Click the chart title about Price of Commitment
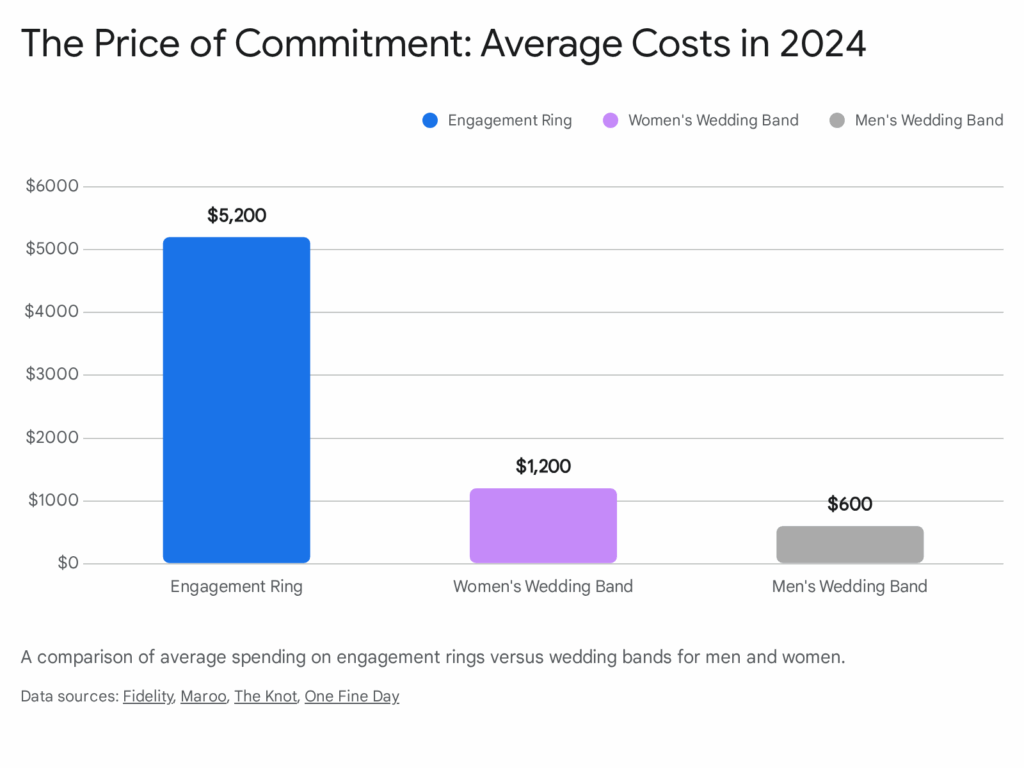The width and height of the screenshot is (1024, 768). point(443,45)
